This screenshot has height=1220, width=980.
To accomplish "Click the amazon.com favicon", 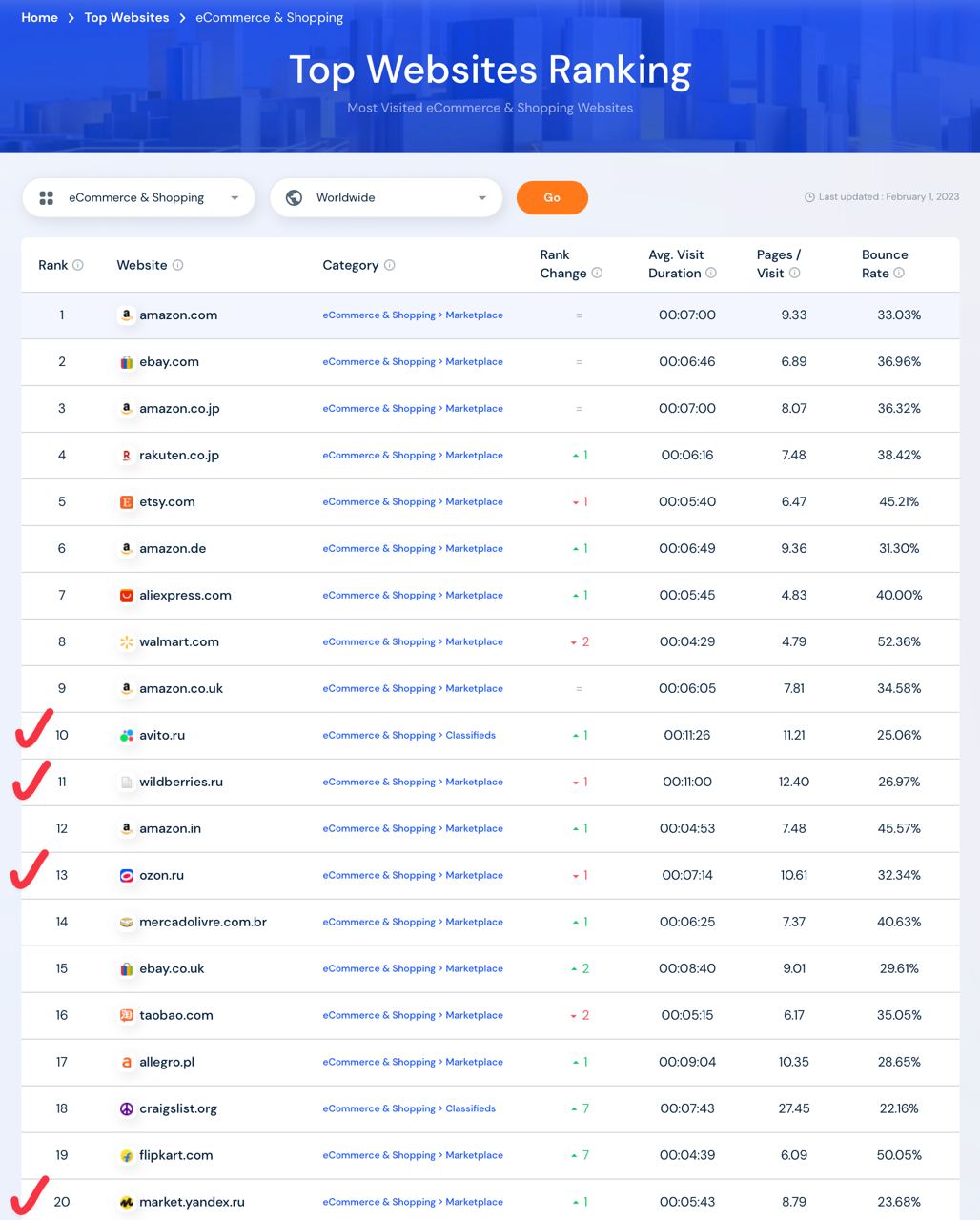I will click(126, 315).
